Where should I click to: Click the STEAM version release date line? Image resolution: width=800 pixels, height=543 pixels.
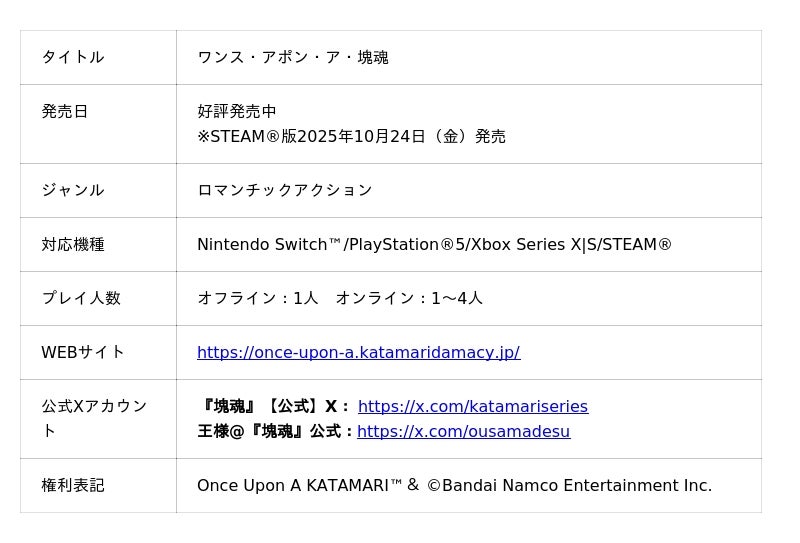coord(351,136)
